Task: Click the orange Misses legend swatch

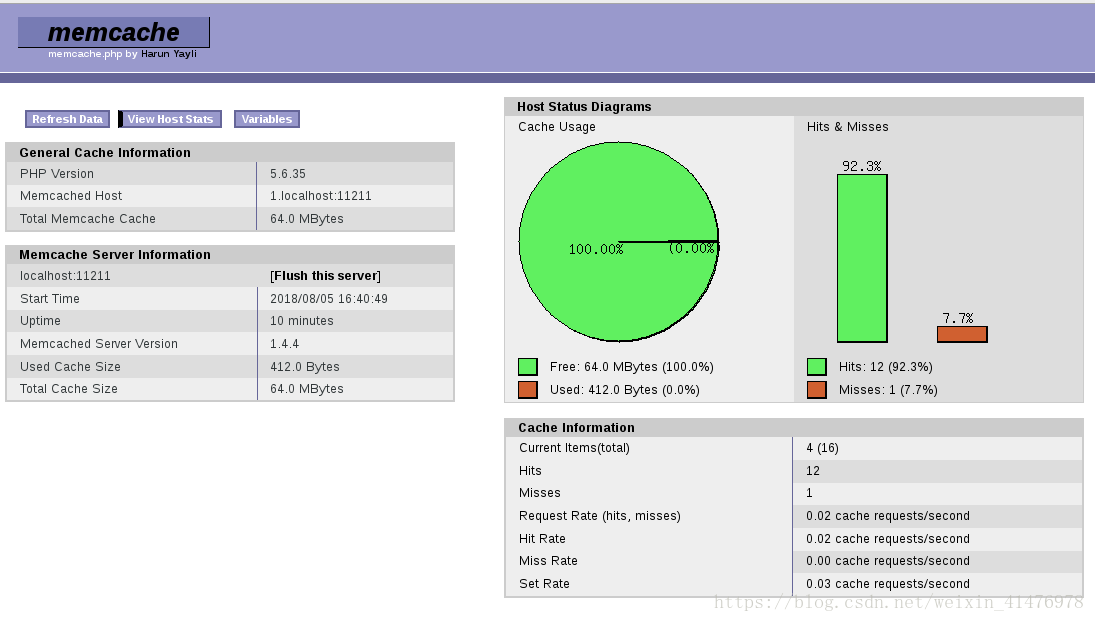Action: tap(816, 390)
